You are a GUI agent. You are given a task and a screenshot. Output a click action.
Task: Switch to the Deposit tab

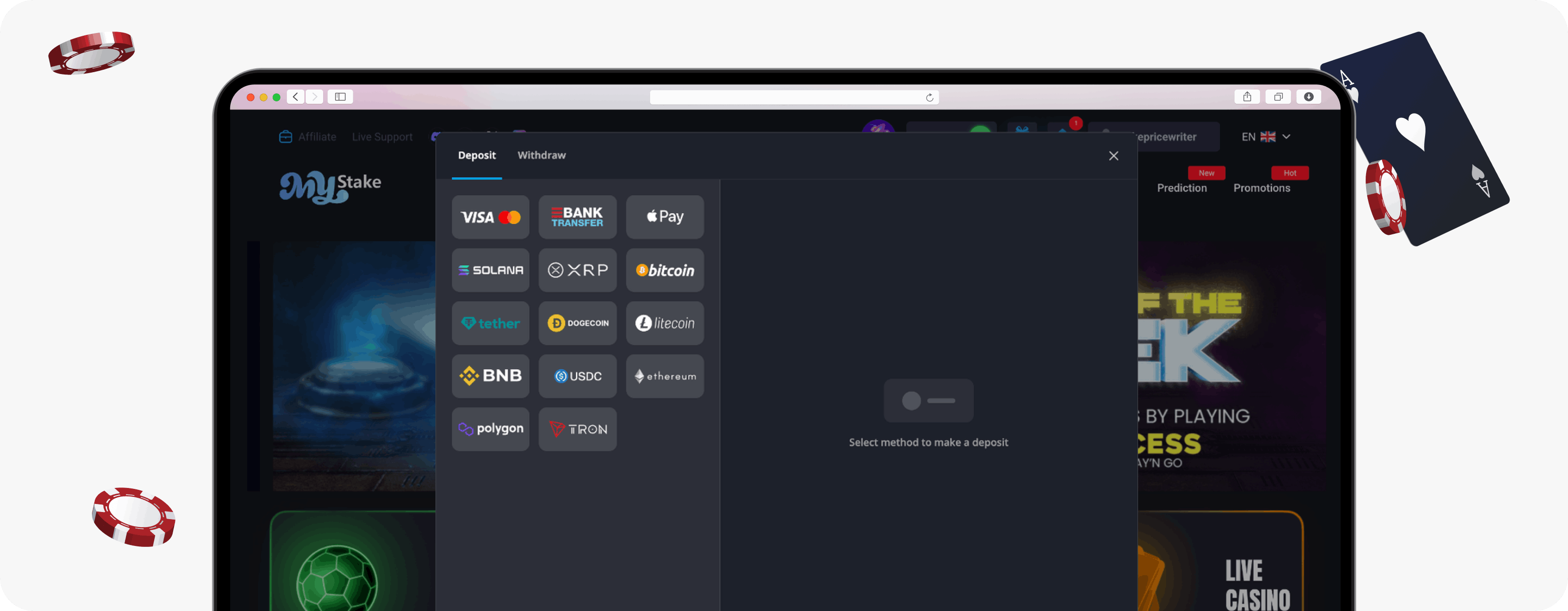pyautogui.click(x=476, y=155)
